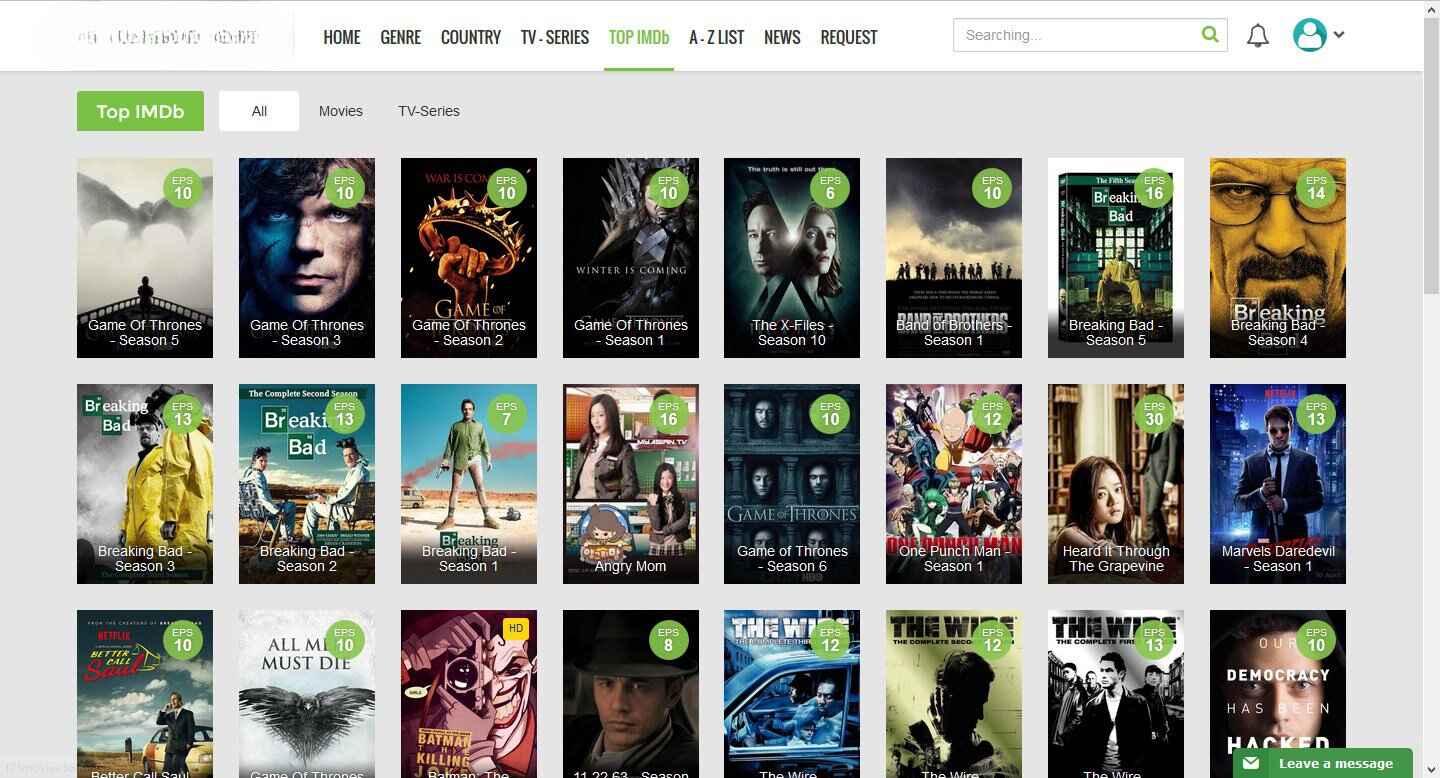
Task: Click EPS 10 badge on Game Of Thrones Season 5
Action: pos(183,188)
